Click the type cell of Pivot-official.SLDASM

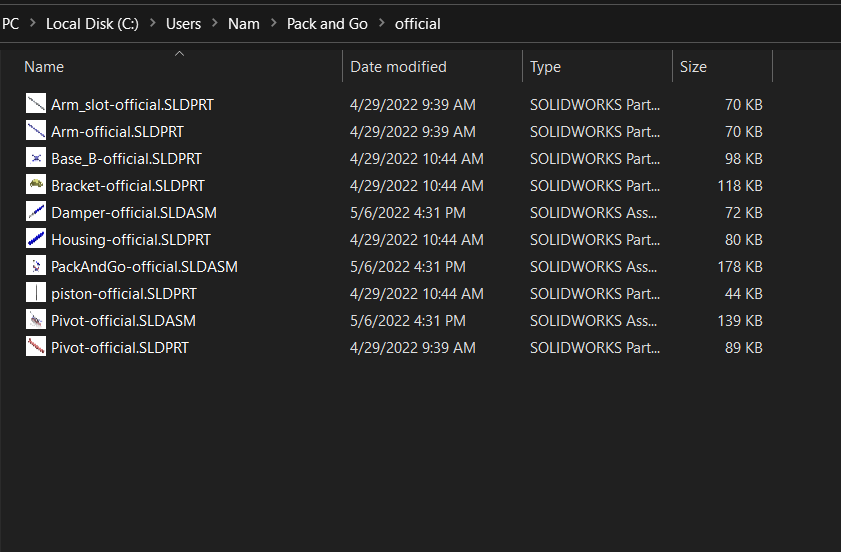593,321
